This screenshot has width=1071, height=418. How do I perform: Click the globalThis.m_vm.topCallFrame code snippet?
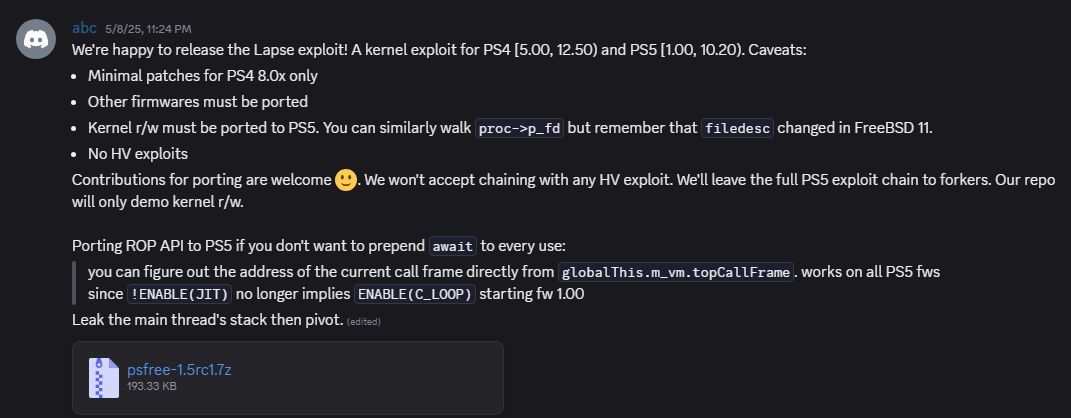(x=677, y=272)
